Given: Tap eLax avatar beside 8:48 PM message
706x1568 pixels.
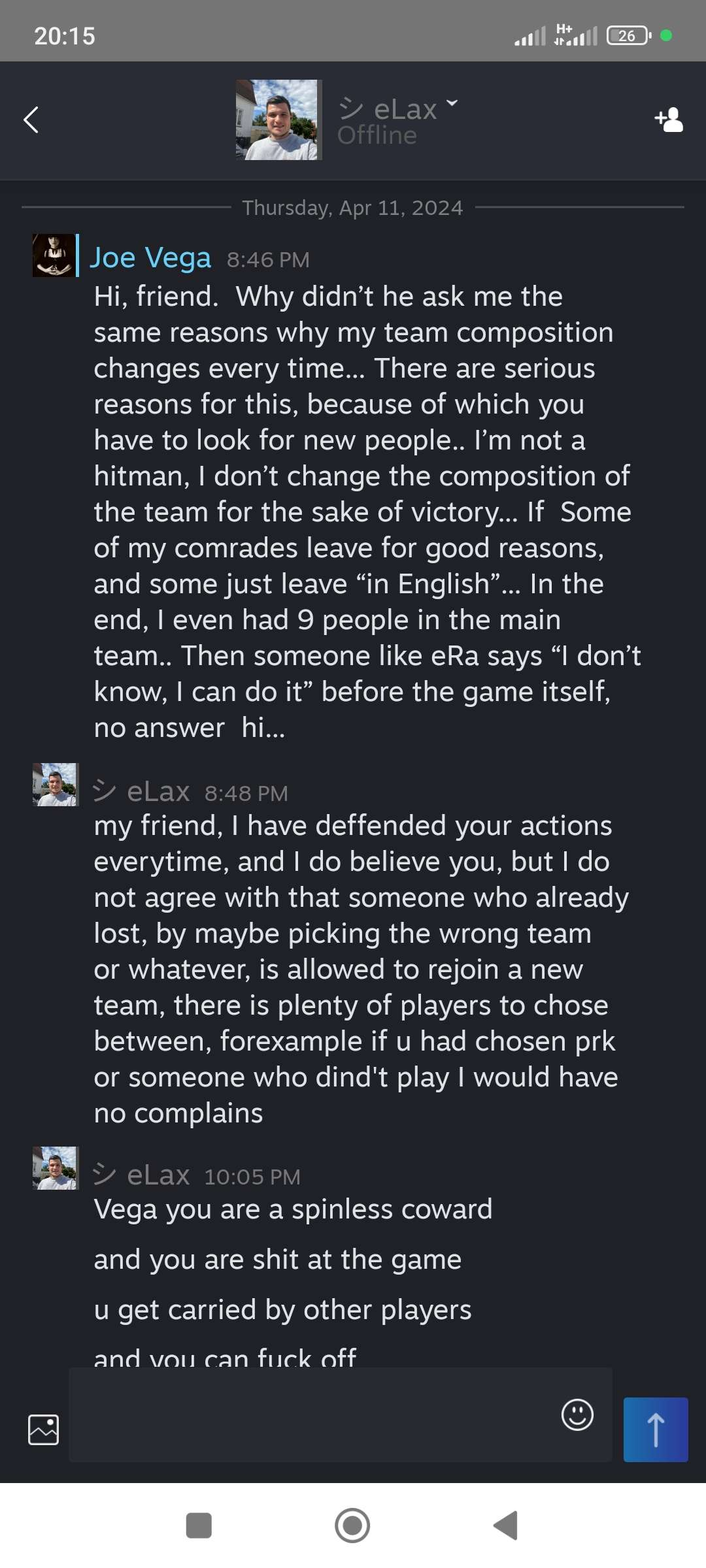Looking at the screenshot, I should (55, 785).
